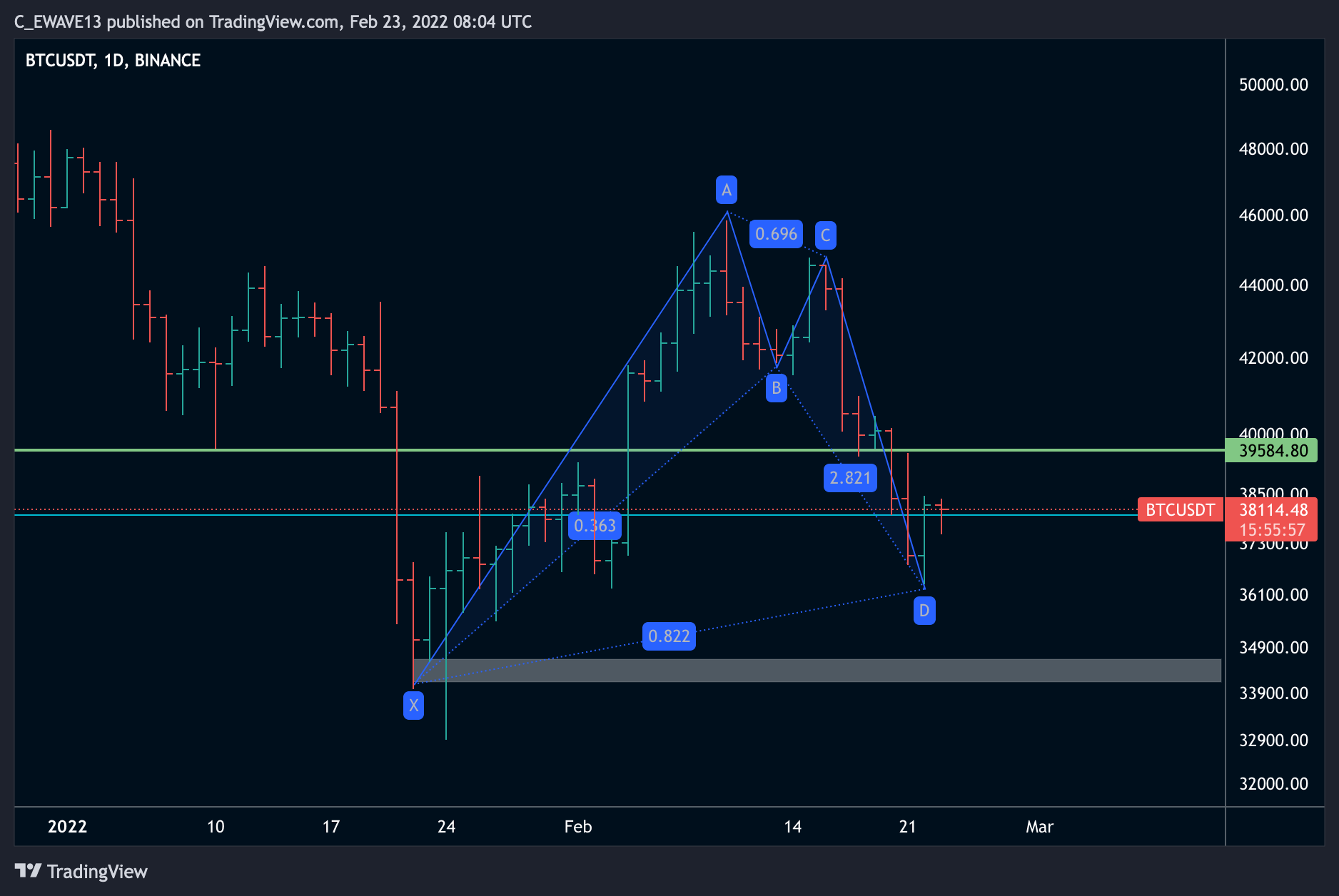Click the 32000.00 price axis label
This screenshot has width=1339, height=896.
[x=1273, y=784]
